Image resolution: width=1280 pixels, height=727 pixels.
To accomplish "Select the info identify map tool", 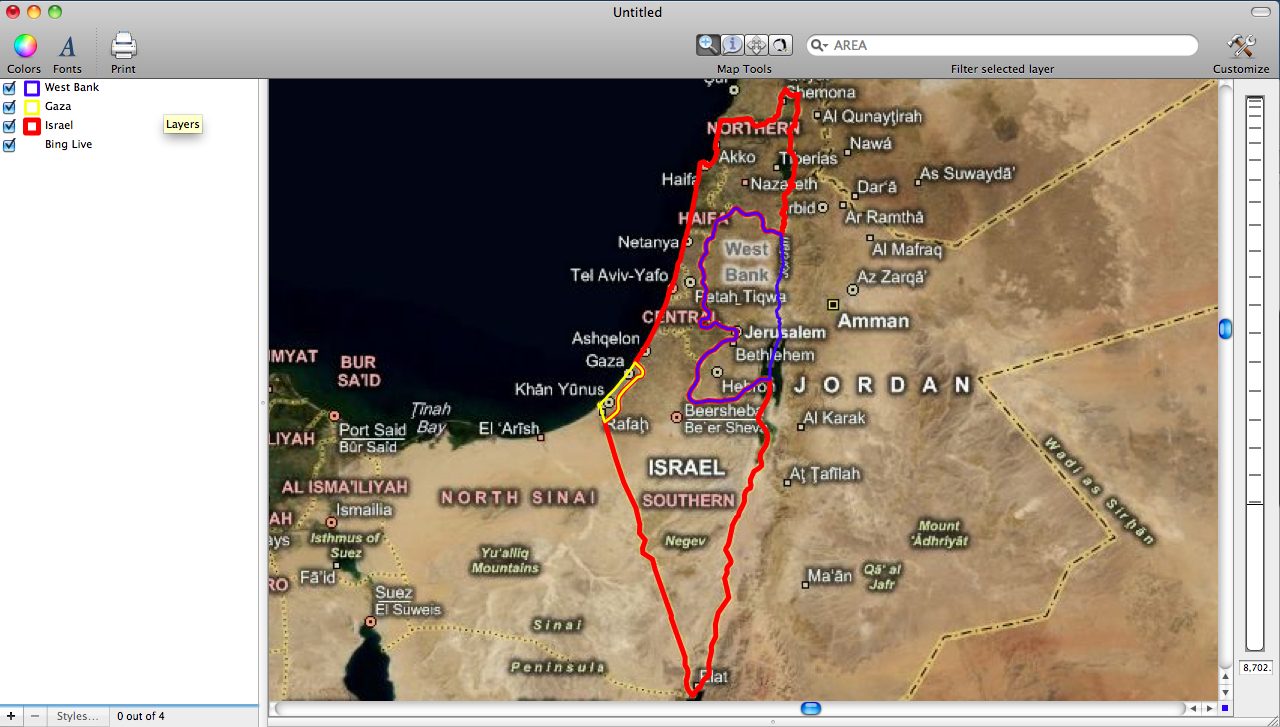I will click(732, 45).
